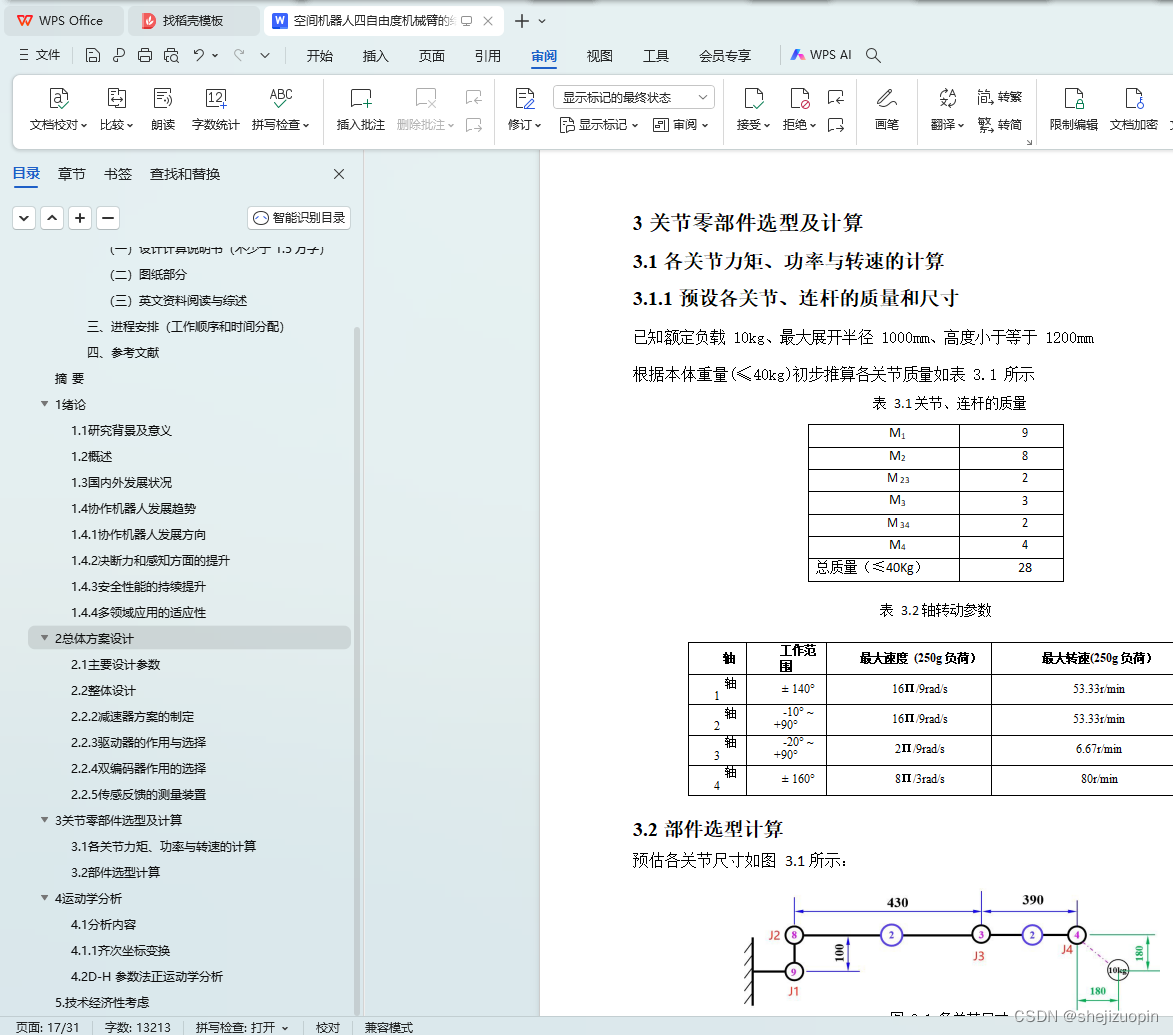Viewport: 1173px width, 1035px height.
Task: Open the 显示标记 dropdown
Action: pos(599,125)
